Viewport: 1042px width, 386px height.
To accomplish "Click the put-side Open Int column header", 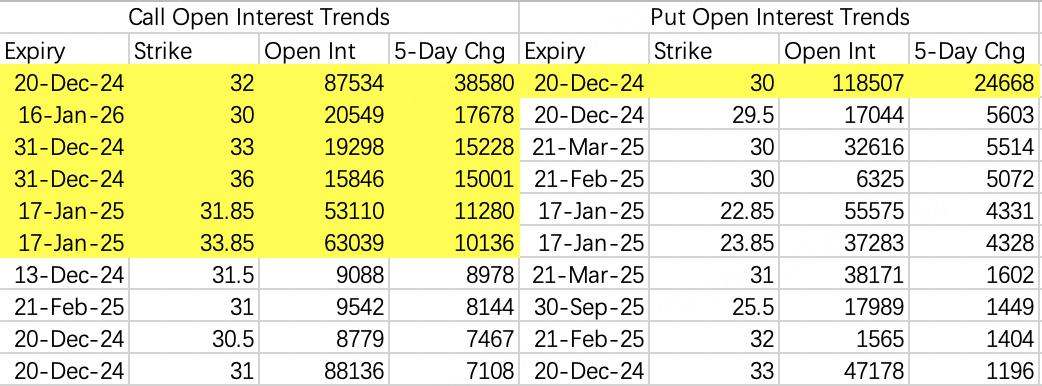I will 845,50.
